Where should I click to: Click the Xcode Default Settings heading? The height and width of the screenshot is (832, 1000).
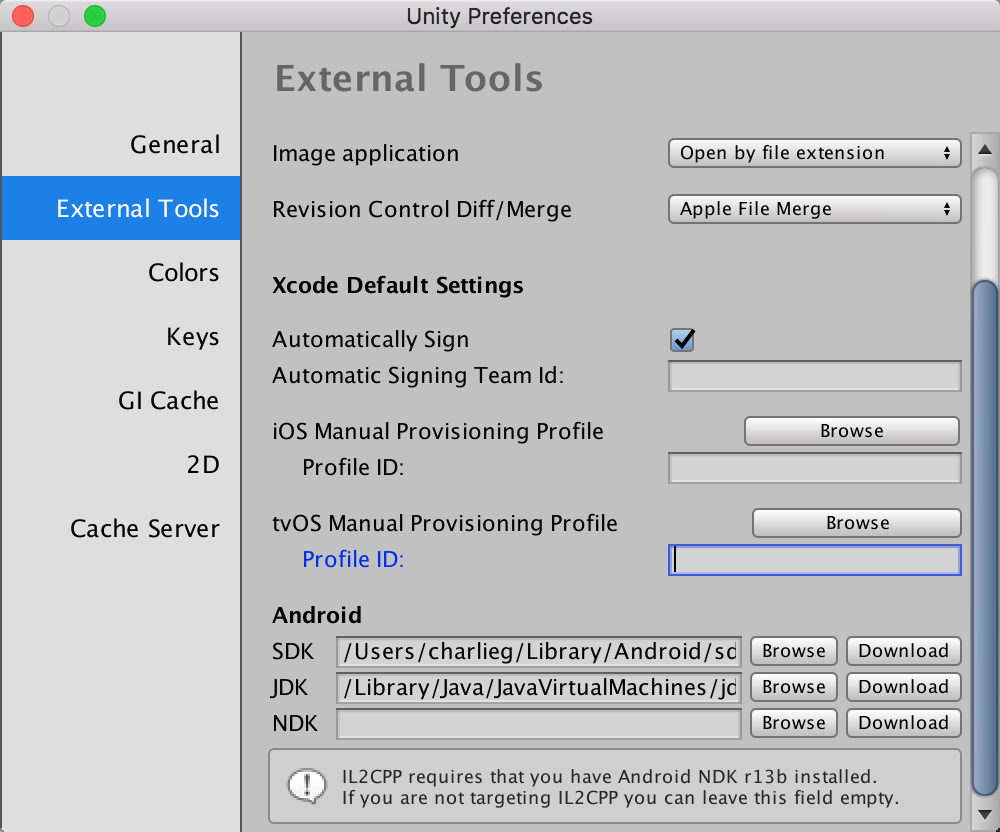coord(397,286)
